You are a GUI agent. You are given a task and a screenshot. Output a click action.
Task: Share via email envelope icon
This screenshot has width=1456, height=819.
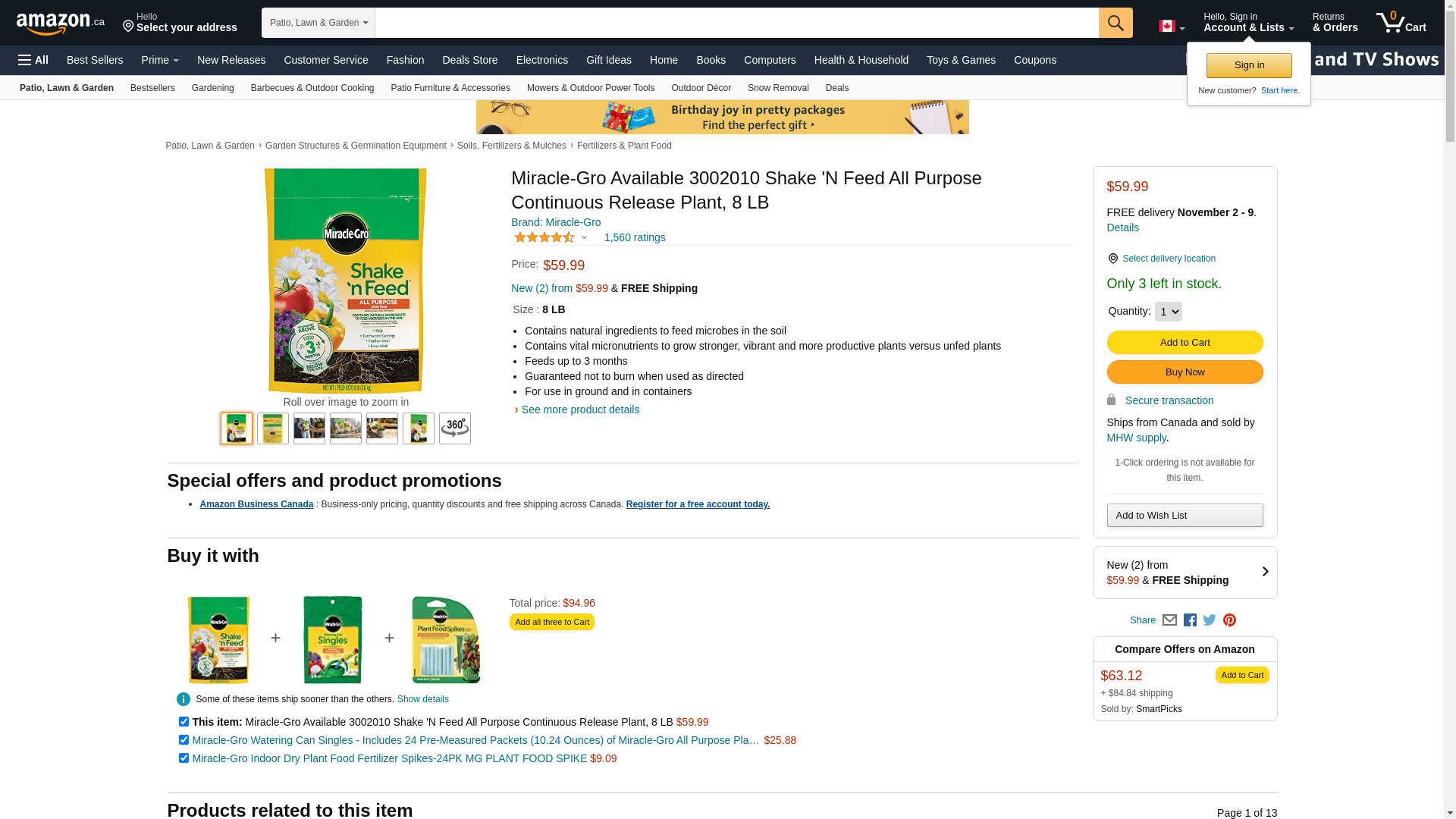[1169, 620]
